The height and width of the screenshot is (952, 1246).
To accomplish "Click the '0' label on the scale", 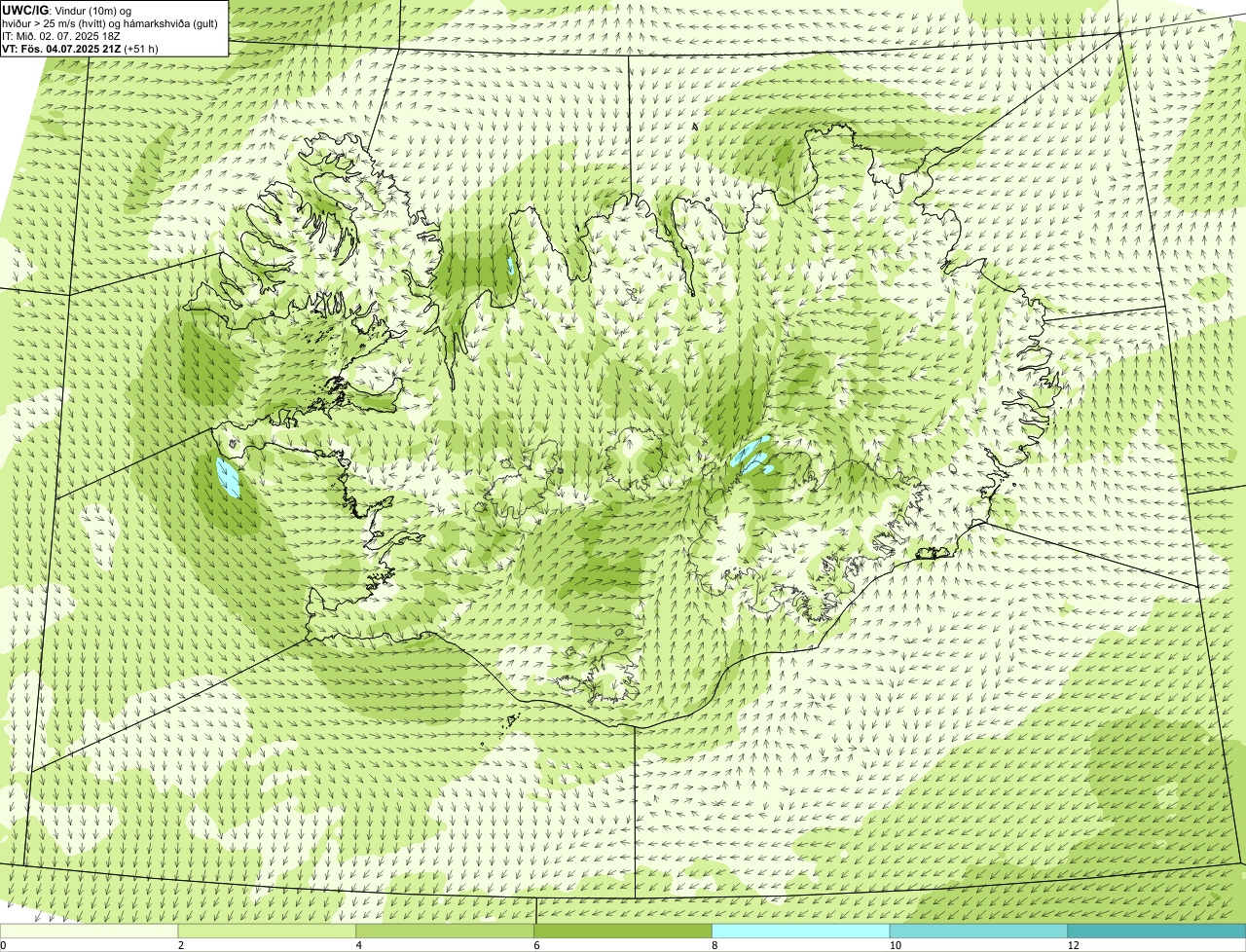I will 4,945.
